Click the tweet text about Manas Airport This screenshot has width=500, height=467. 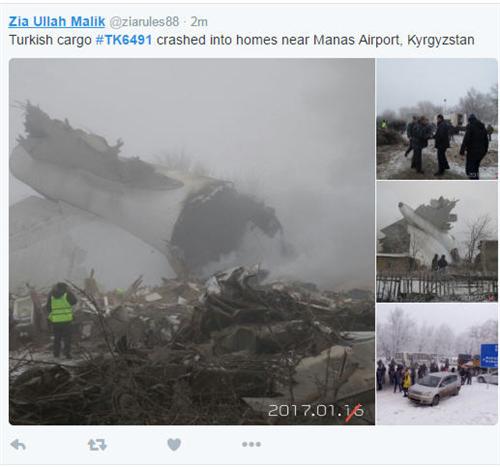point(242,40)
